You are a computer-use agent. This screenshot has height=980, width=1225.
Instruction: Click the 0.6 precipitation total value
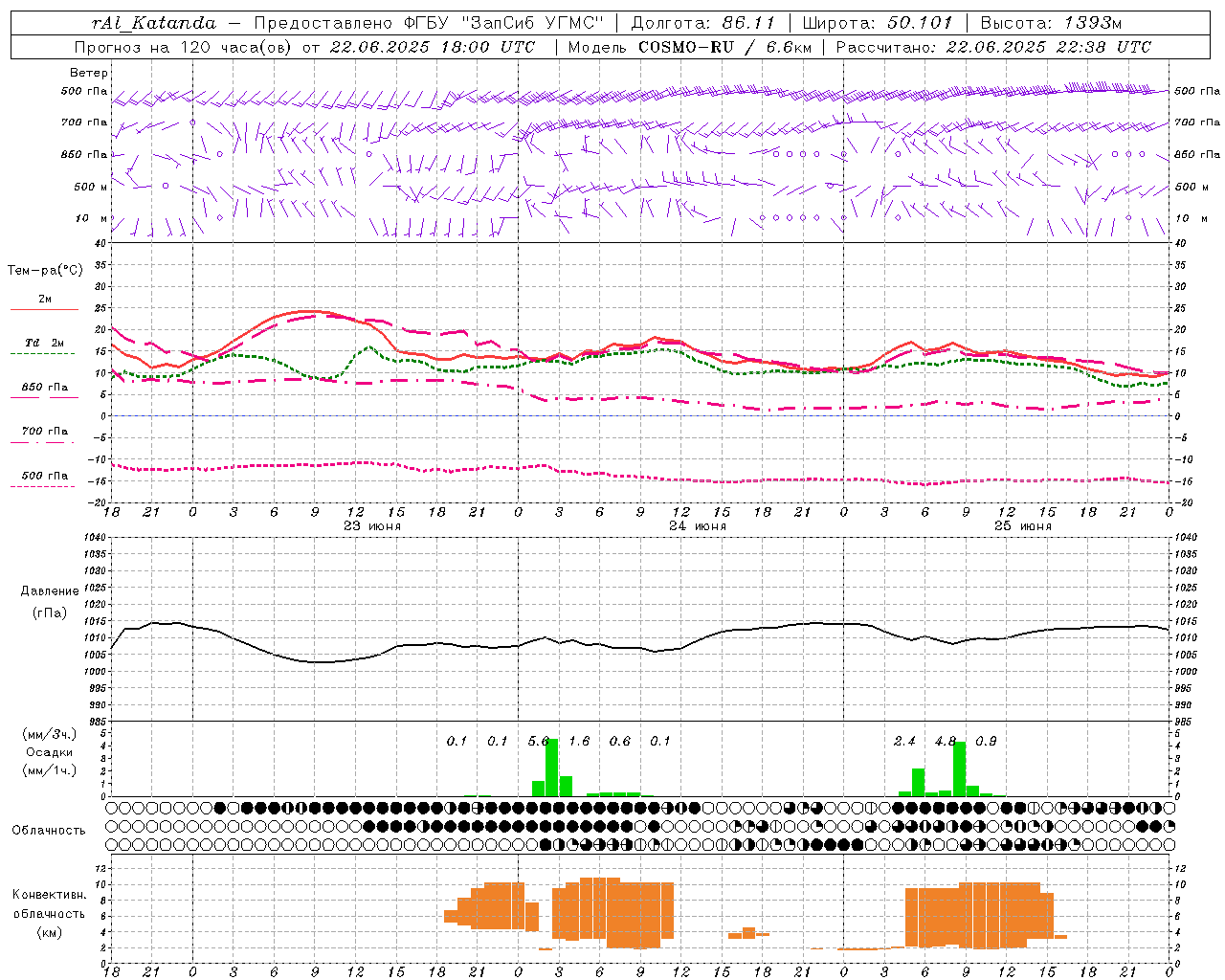(620, 742)
